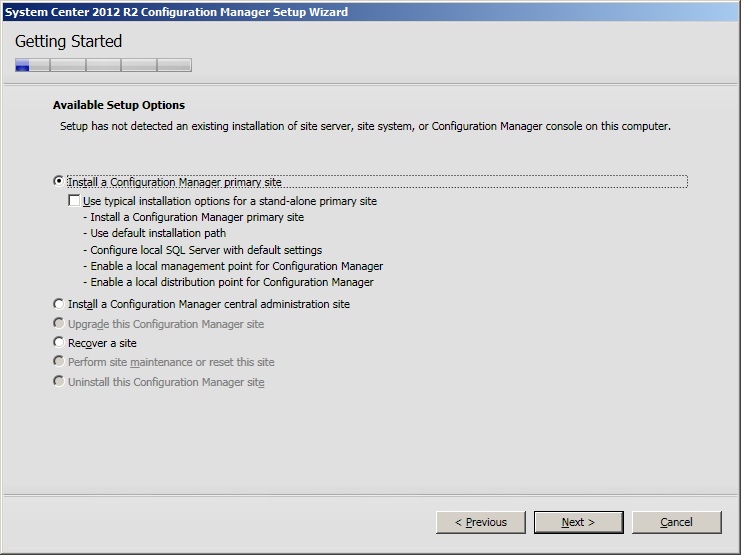Click the 'Enable a local distribution point' line
The image size is (741, 555).
coord(232,283)
